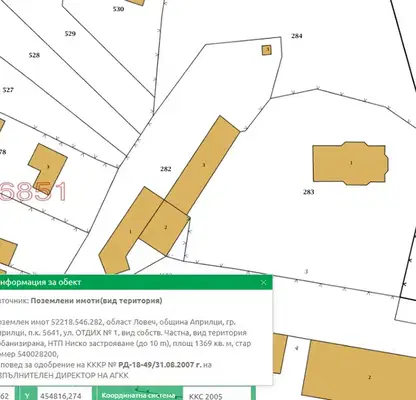This screenshot has height=400, width=416.
Task: Click the long building 3 in parcel 282
Action: 203,165
